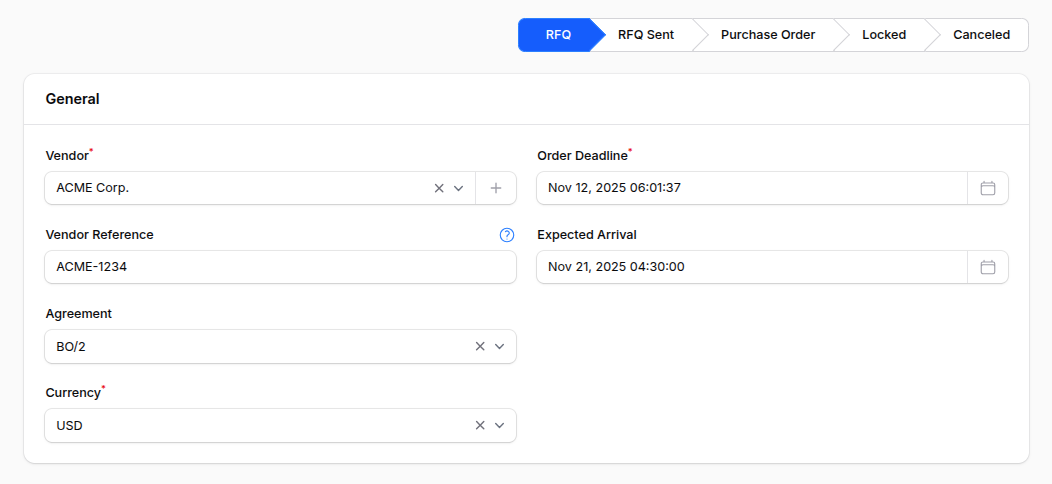This screenshot has height=484, width=1052.
Task: Clear the ACME Corp. vendor selection
Action: pyautogui.click(x=438, y=188)
